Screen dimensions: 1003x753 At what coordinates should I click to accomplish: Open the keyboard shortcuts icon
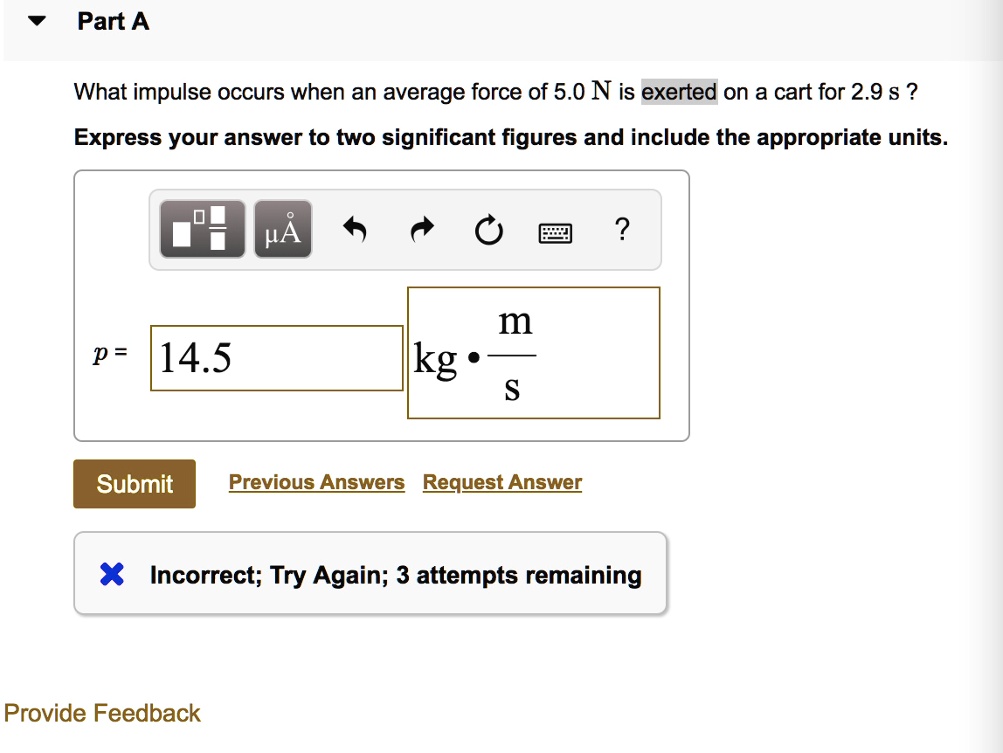(556, 231)
